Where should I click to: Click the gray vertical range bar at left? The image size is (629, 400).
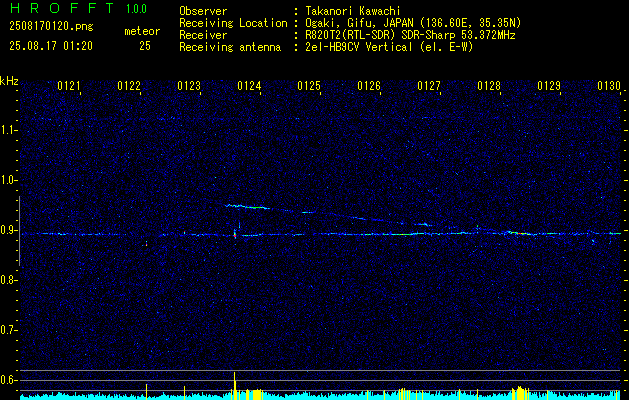19,231
